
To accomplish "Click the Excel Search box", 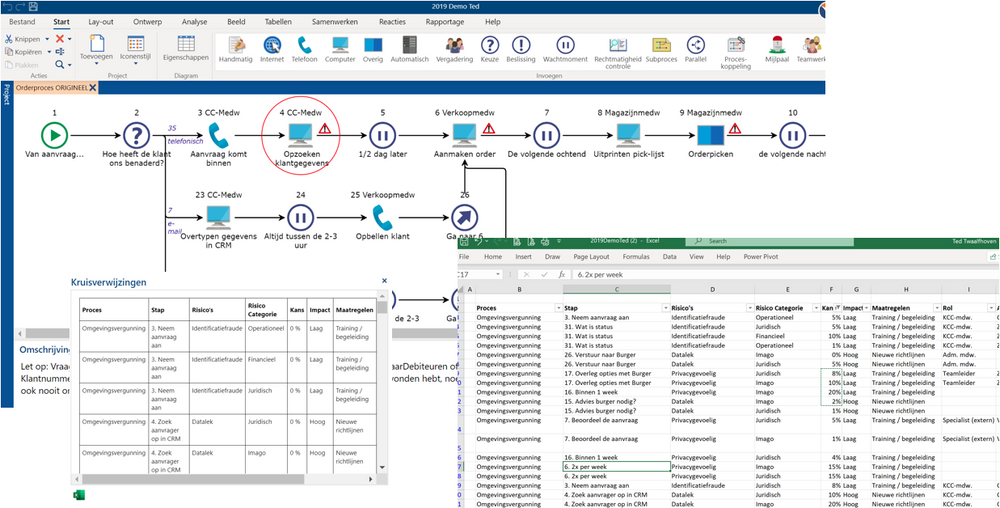I will click(x=769, y=241).
